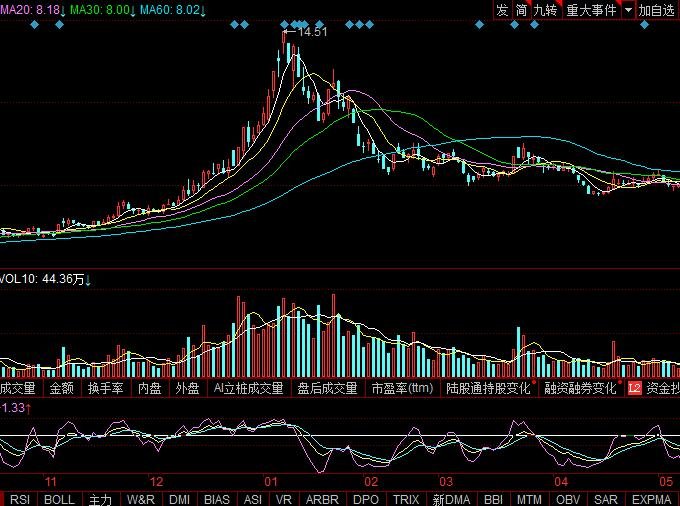Open the OBV indicator tab
680x506 pixels.
568,499
